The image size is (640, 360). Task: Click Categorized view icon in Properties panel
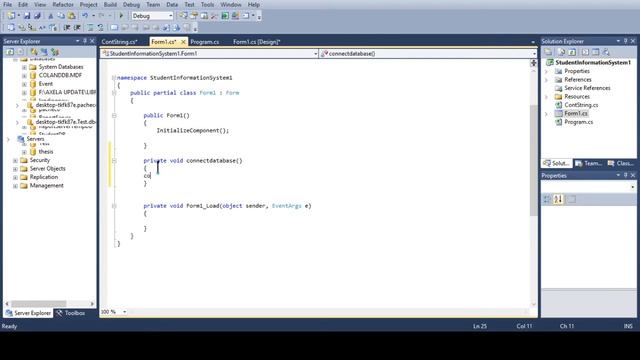(x=547, y=199)
